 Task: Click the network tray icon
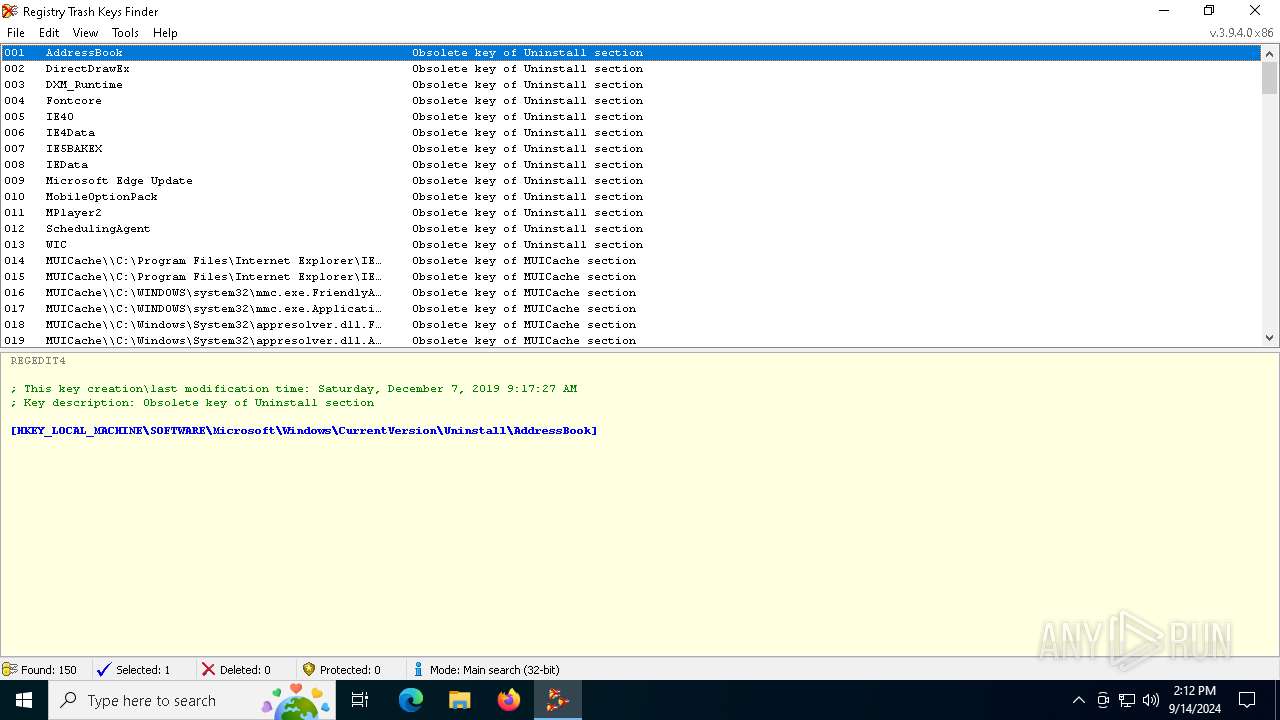1127,700
